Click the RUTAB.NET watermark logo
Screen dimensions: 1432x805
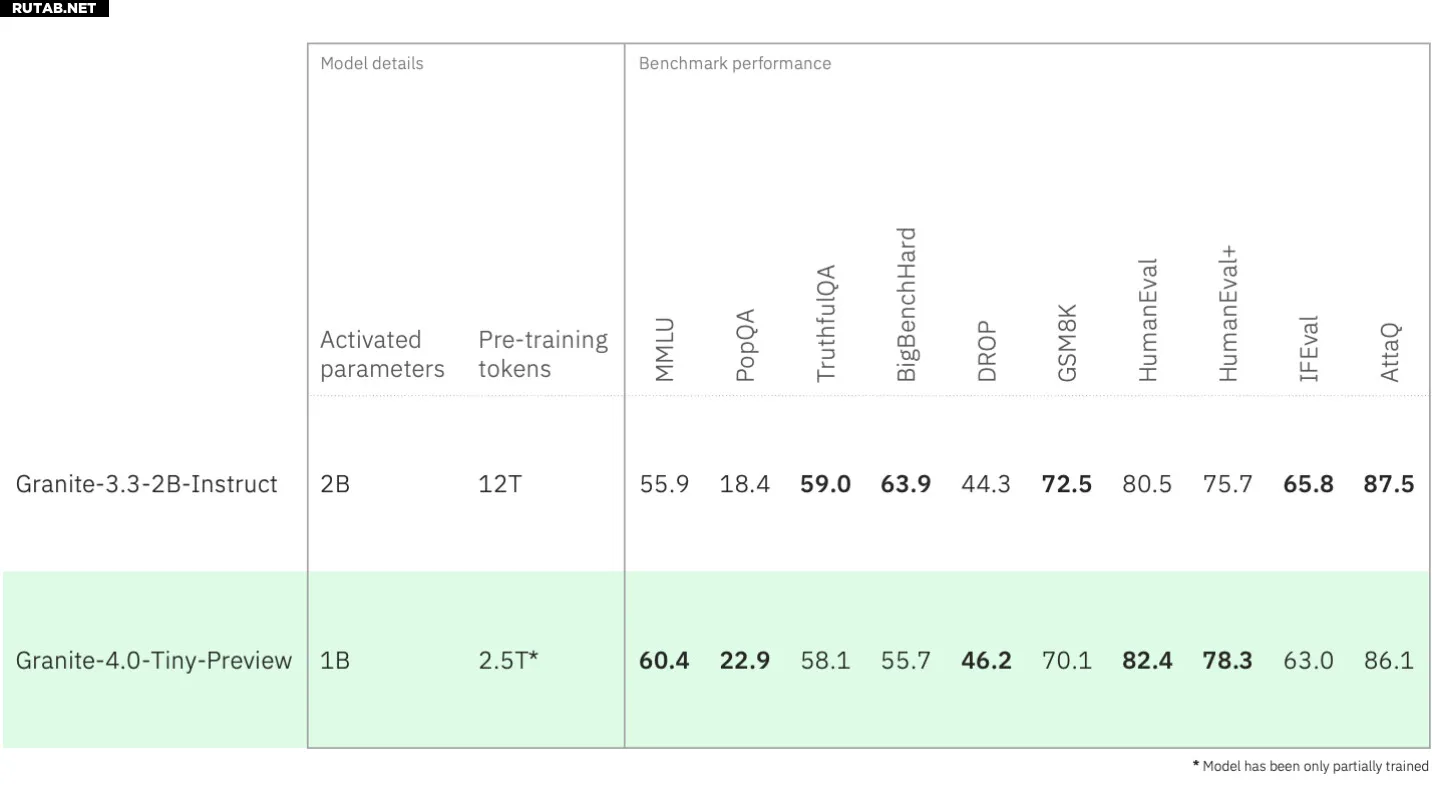coord(54,8)
